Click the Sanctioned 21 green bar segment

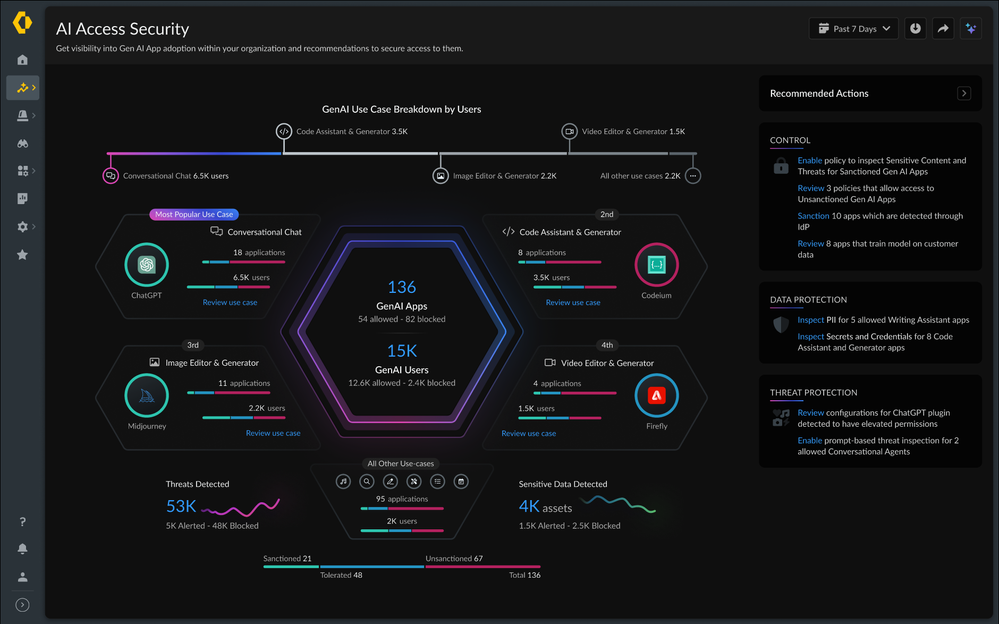point(291,567)
